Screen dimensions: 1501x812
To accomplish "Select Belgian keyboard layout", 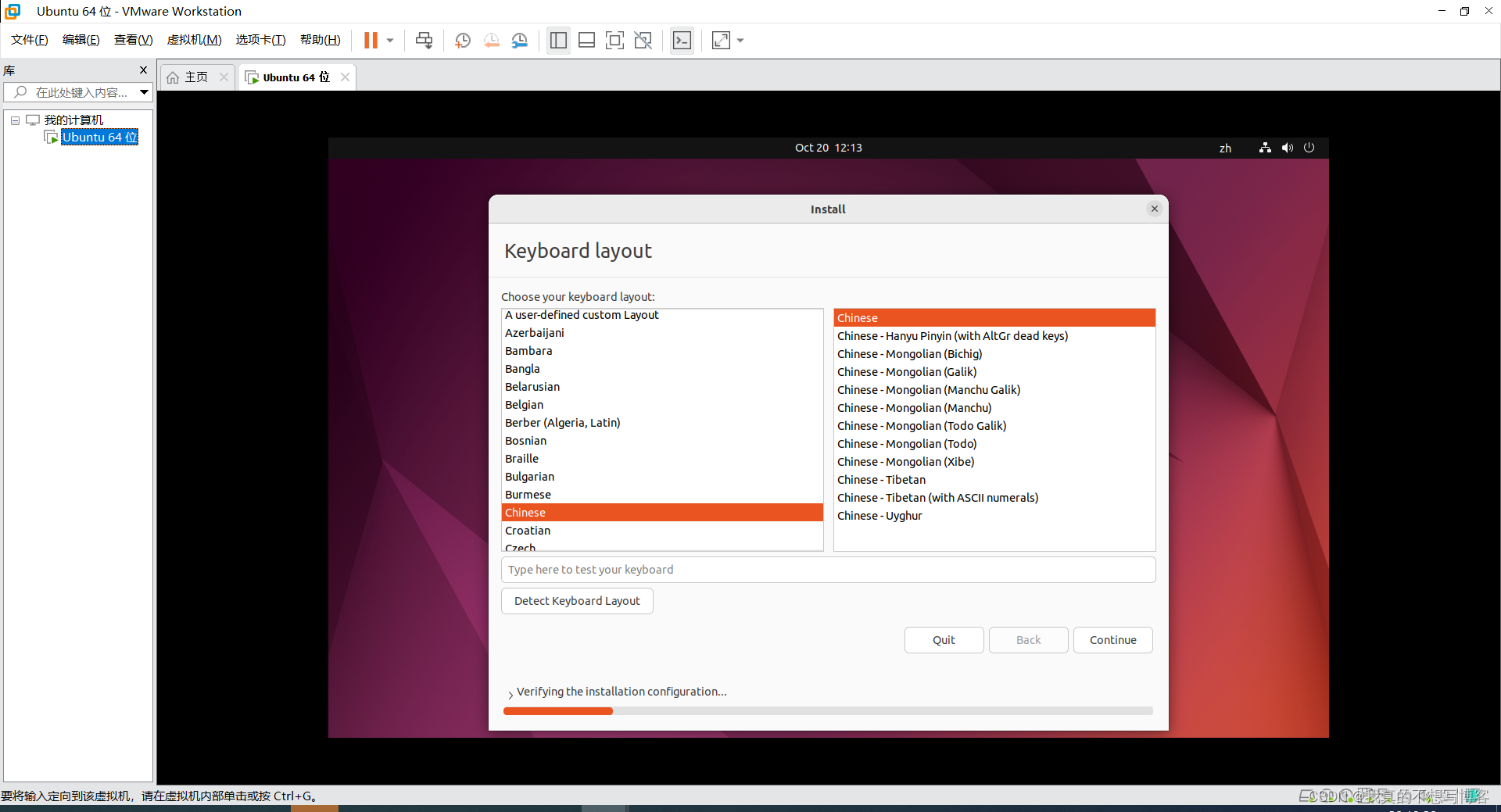I will pos(662,405).
